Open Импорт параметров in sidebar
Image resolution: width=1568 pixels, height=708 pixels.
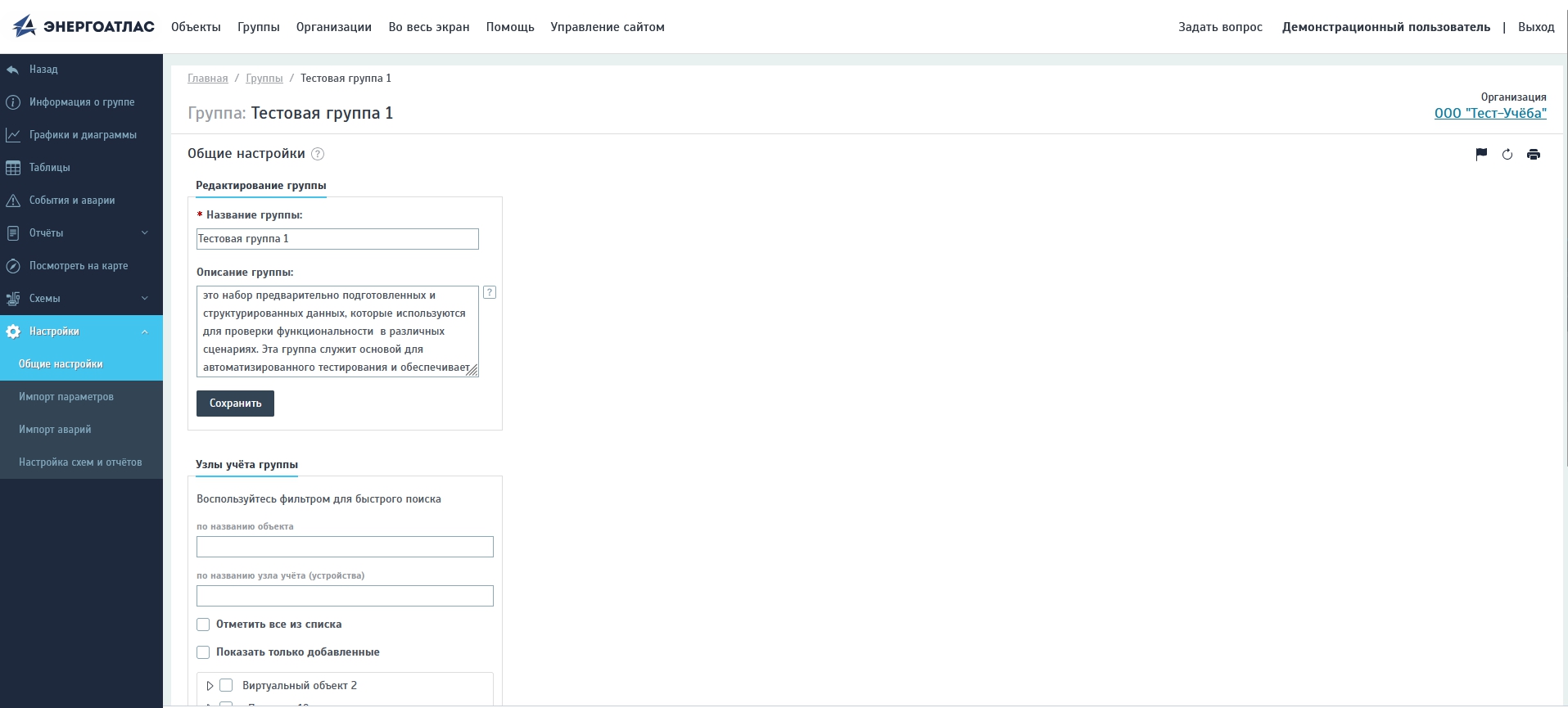click(x=81, y=397)
